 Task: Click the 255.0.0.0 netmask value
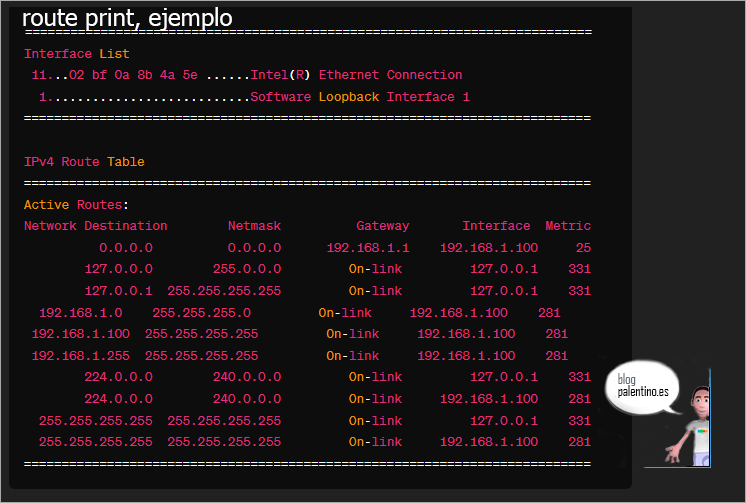click(247, 269)
